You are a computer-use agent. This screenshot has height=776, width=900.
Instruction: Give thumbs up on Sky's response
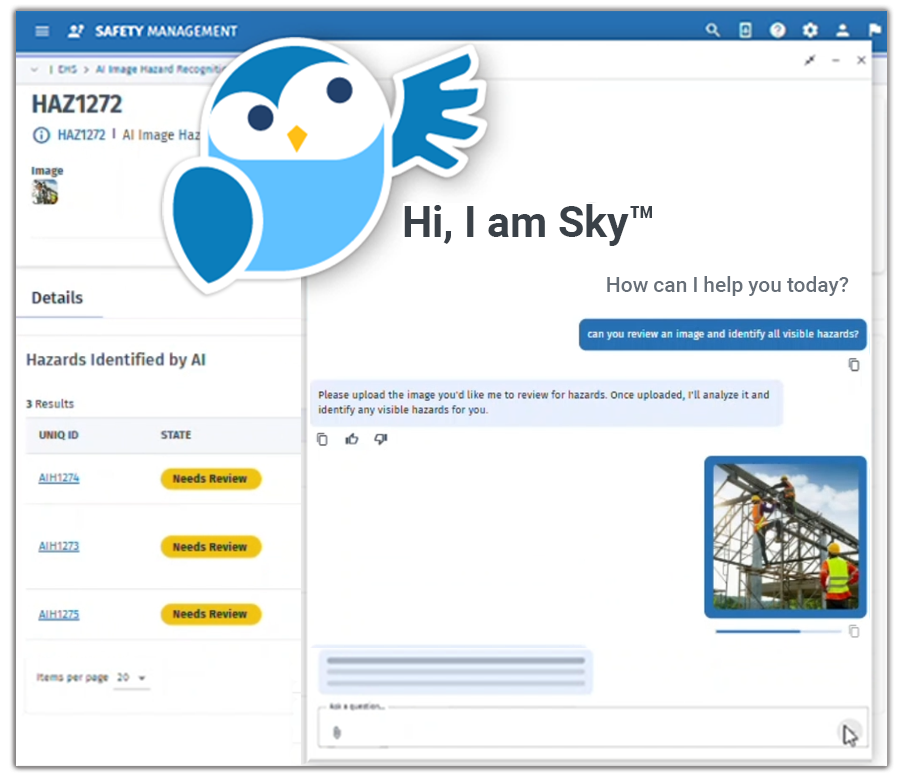pos(351,439)
